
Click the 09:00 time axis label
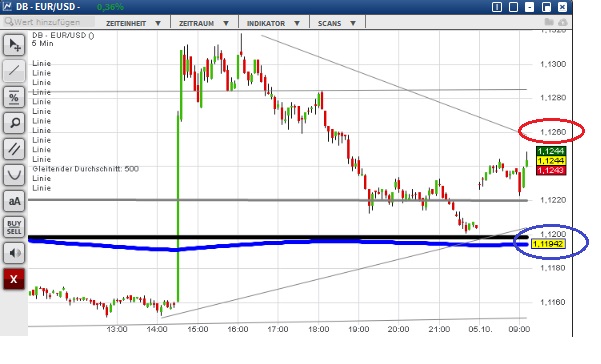click(519, 329)
